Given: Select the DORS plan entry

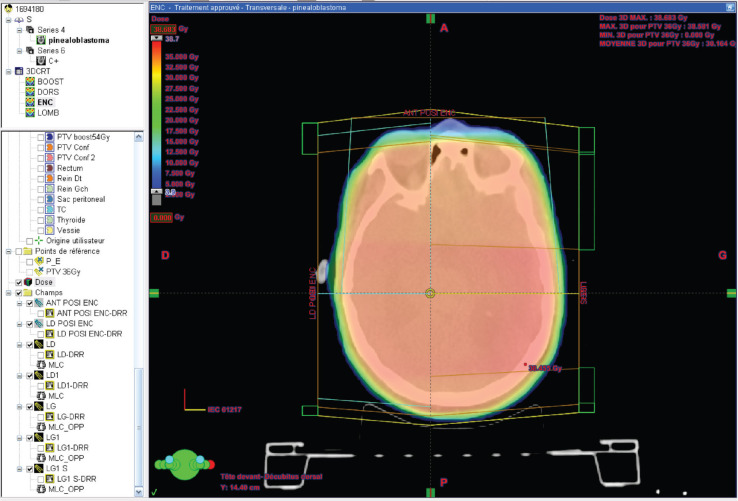Looking at the screenshot, I should click(x=48, y=92).
